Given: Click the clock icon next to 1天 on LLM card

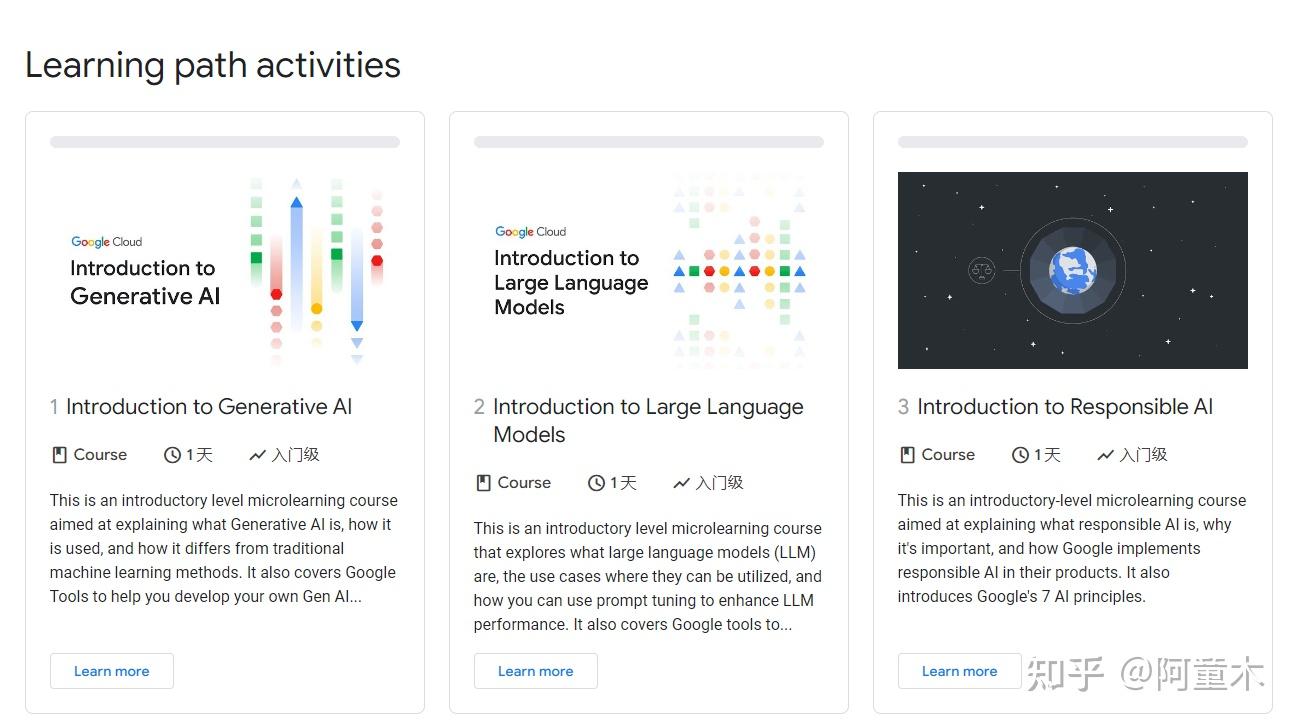Looking at the screenshot, I should tap(596, 482).
